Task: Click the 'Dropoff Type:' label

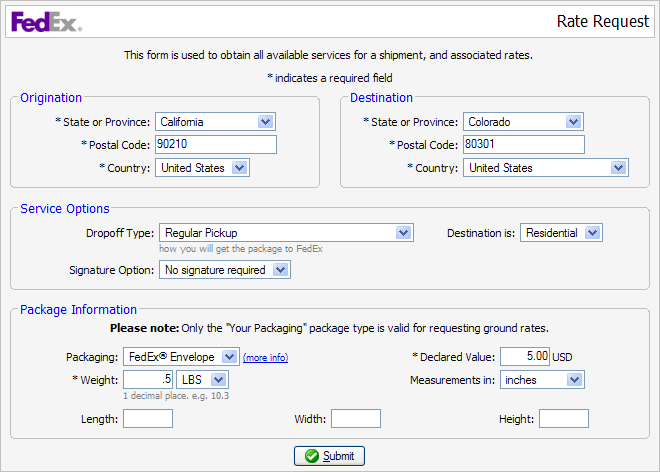Action: tap(120, 233)
